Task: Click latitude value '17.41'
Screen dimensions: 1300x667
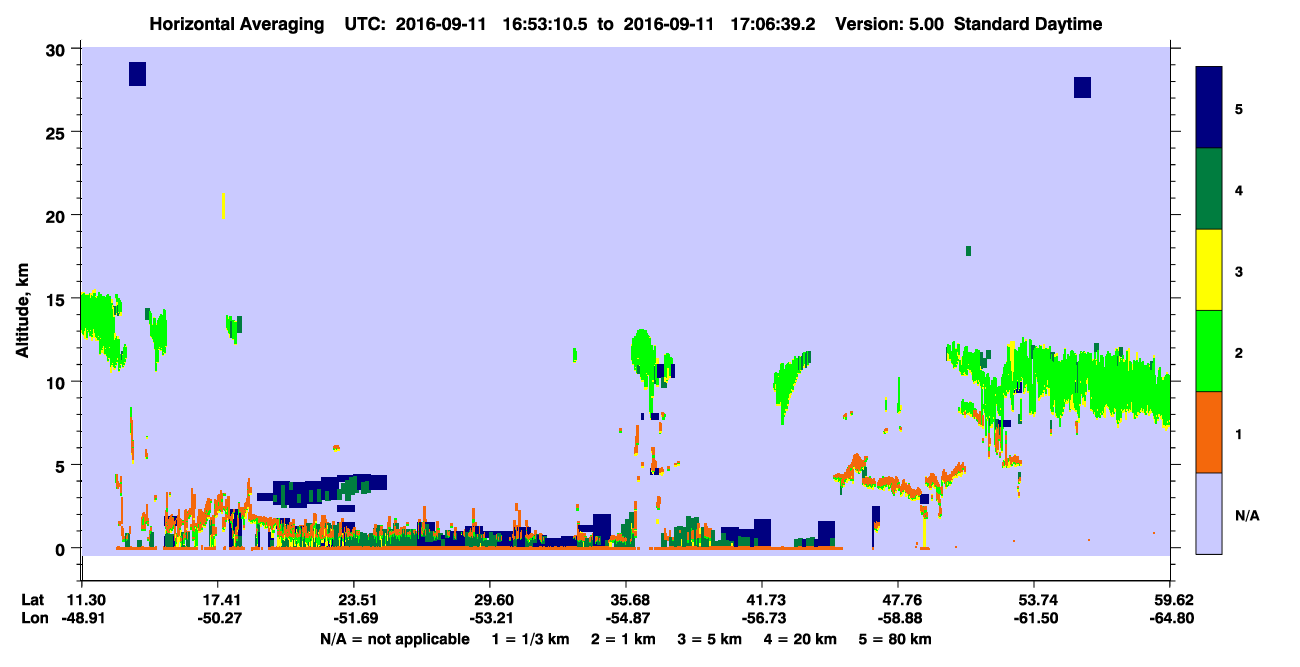Action: pos(218,600)
